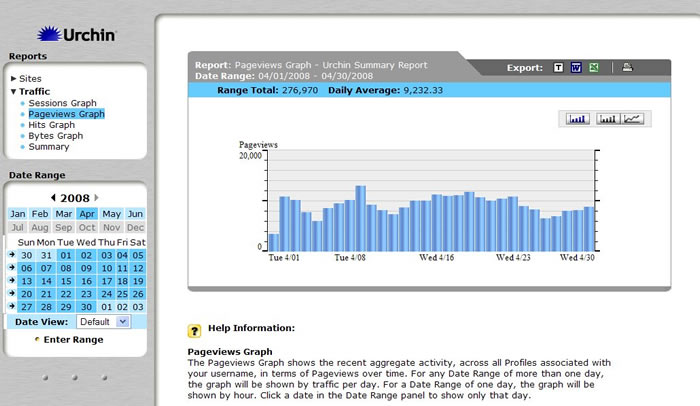Select calendar date 14 Monday
The width and height of the screenshot is (700, 406).
point(46,281)
